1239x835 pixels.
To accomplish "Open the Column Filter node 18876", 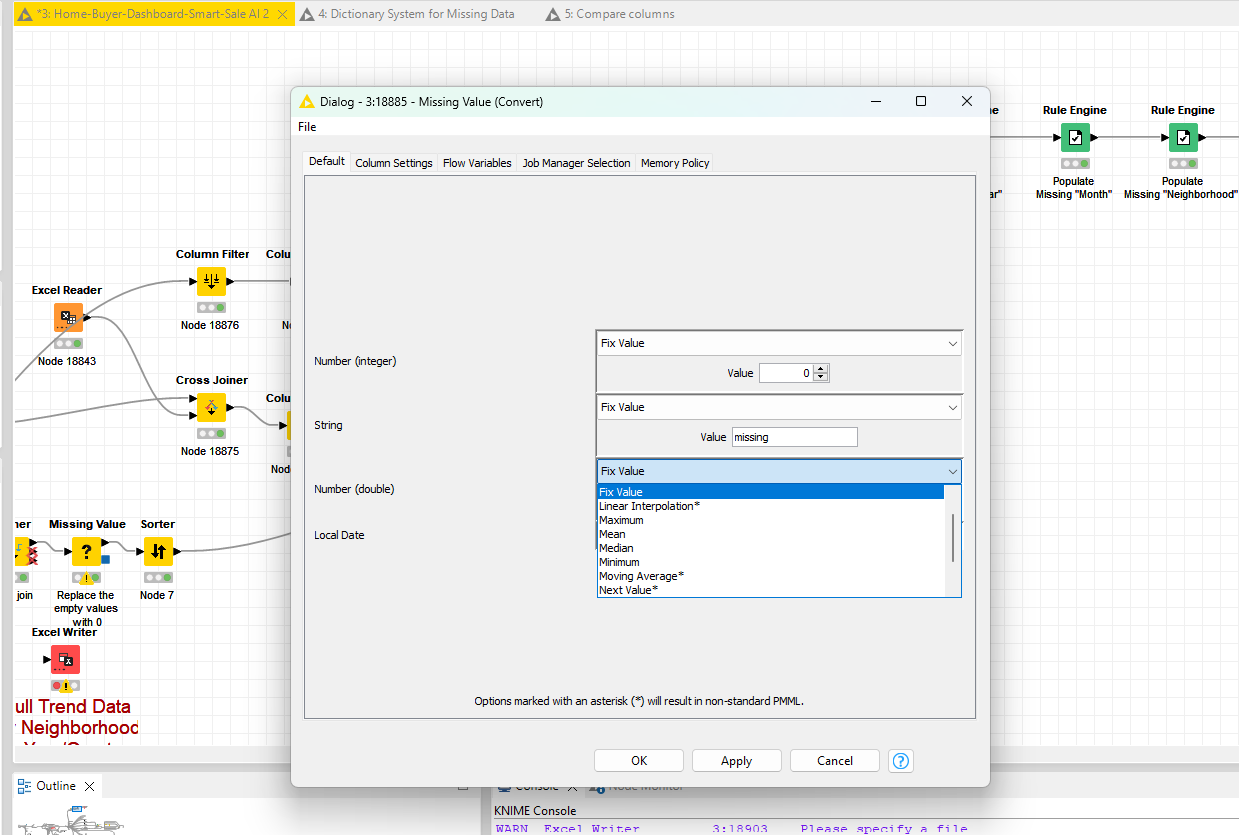I will tap(211, 281).
